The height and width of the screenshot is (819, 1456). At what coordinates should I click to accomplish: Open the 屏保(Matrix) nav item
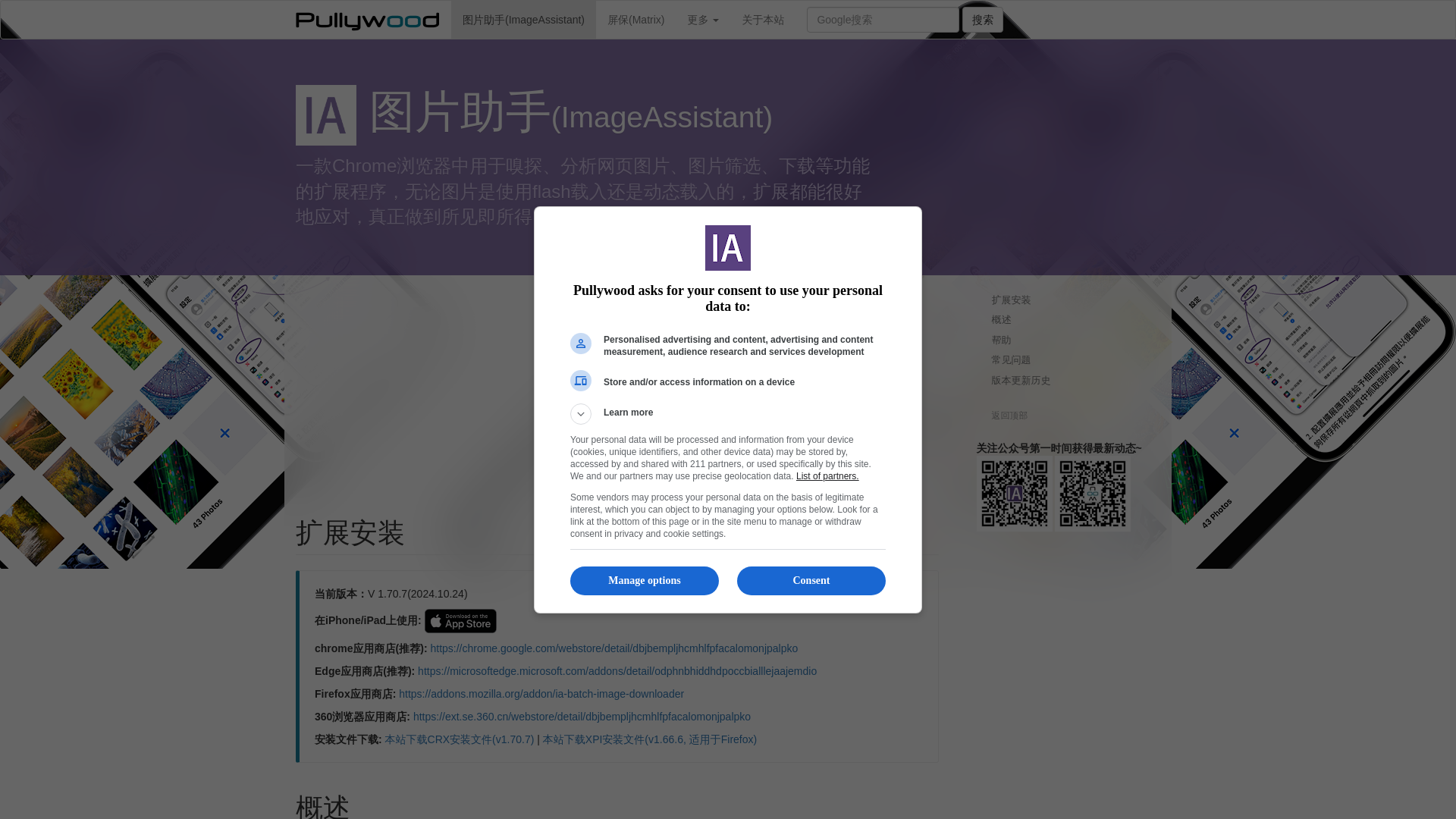(x=635, y=20)
